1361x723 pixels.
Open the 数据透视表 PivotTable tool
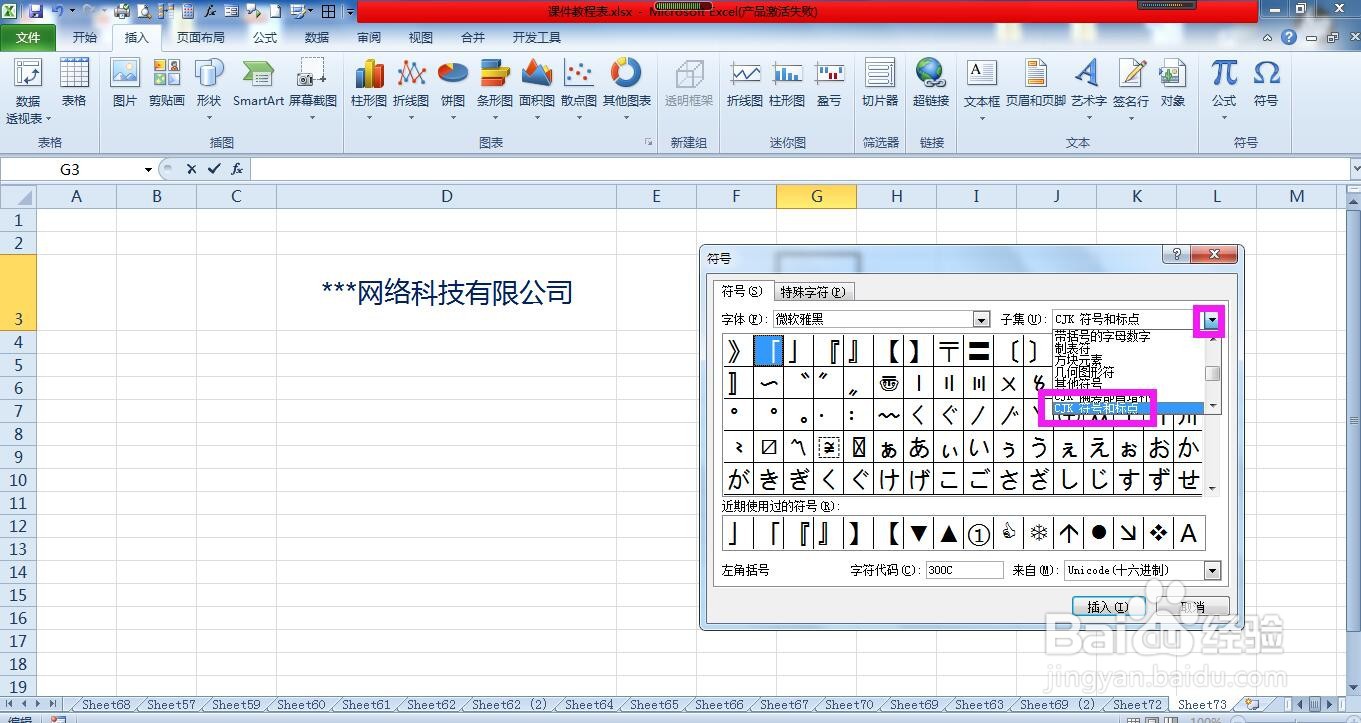pos(27,88)
